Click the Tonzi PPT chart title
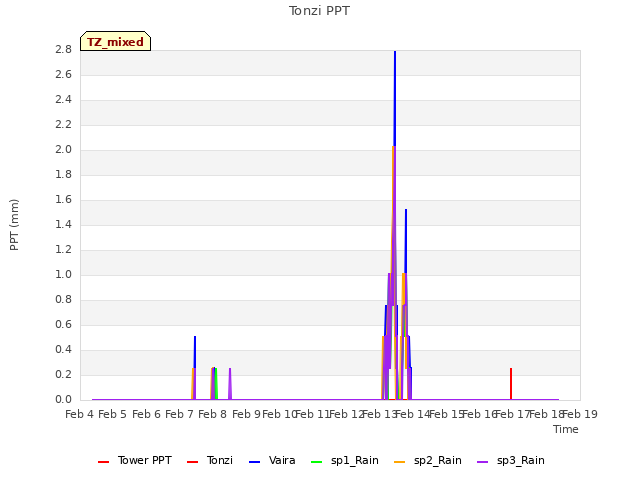640x480 pixels. [319, 11]
